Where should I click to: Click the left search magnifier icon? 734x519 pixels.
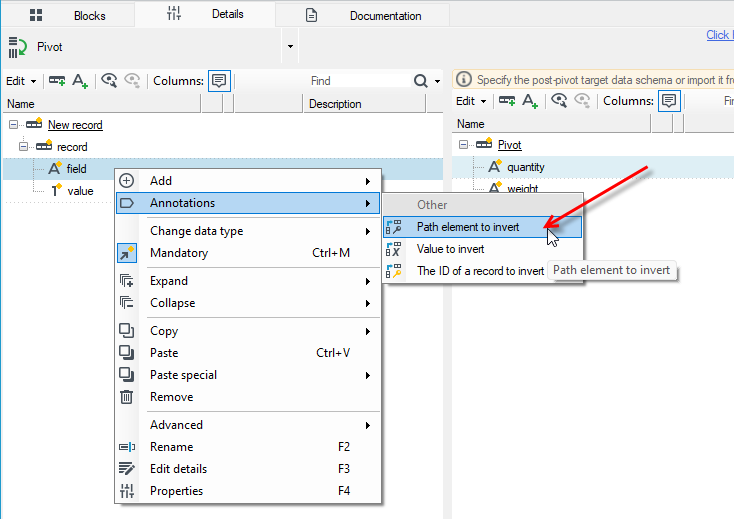click(x=420, y=81)
